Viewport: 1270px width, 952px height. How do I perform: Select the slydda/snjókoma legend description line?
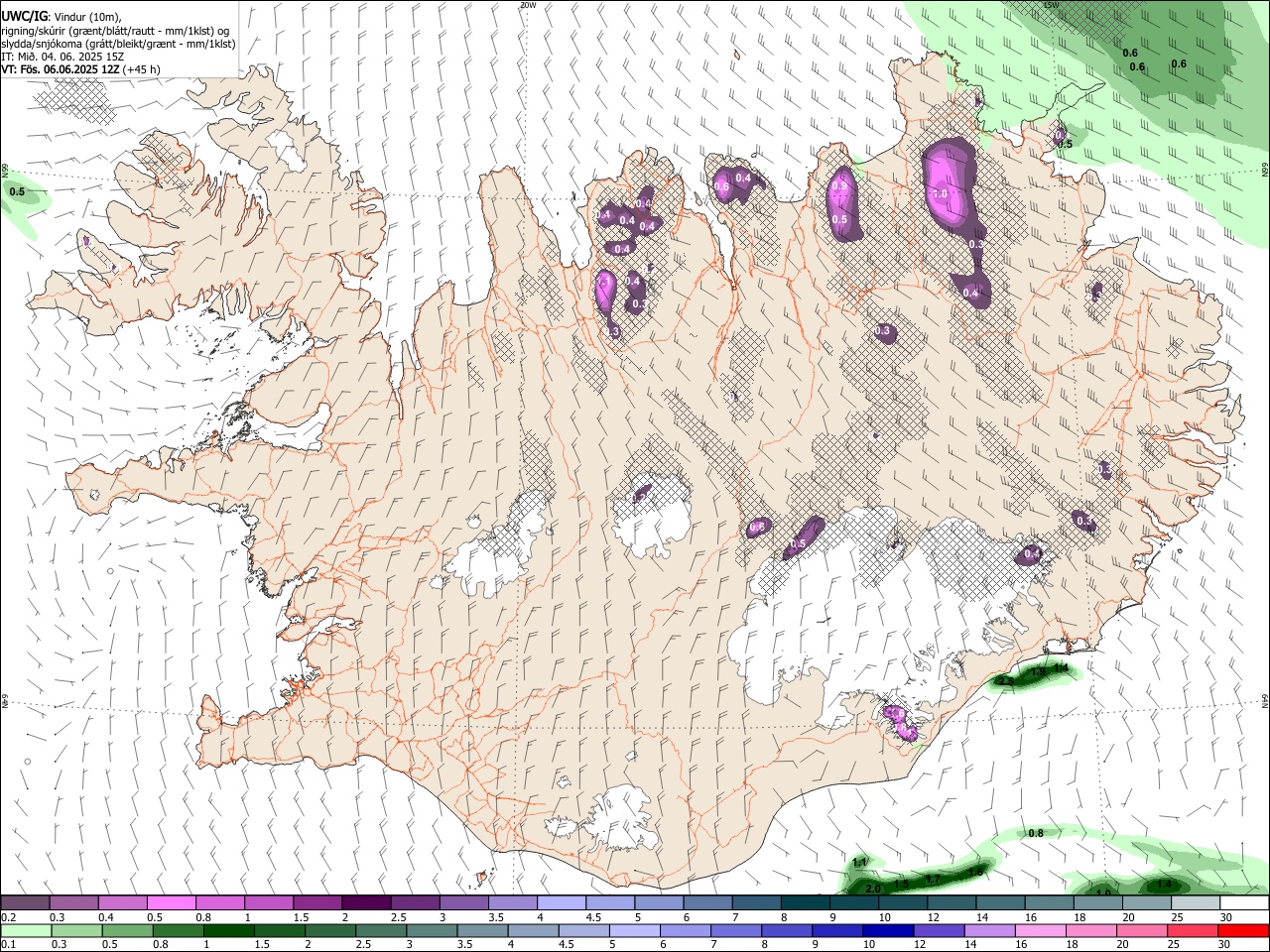tap(118, 44)
